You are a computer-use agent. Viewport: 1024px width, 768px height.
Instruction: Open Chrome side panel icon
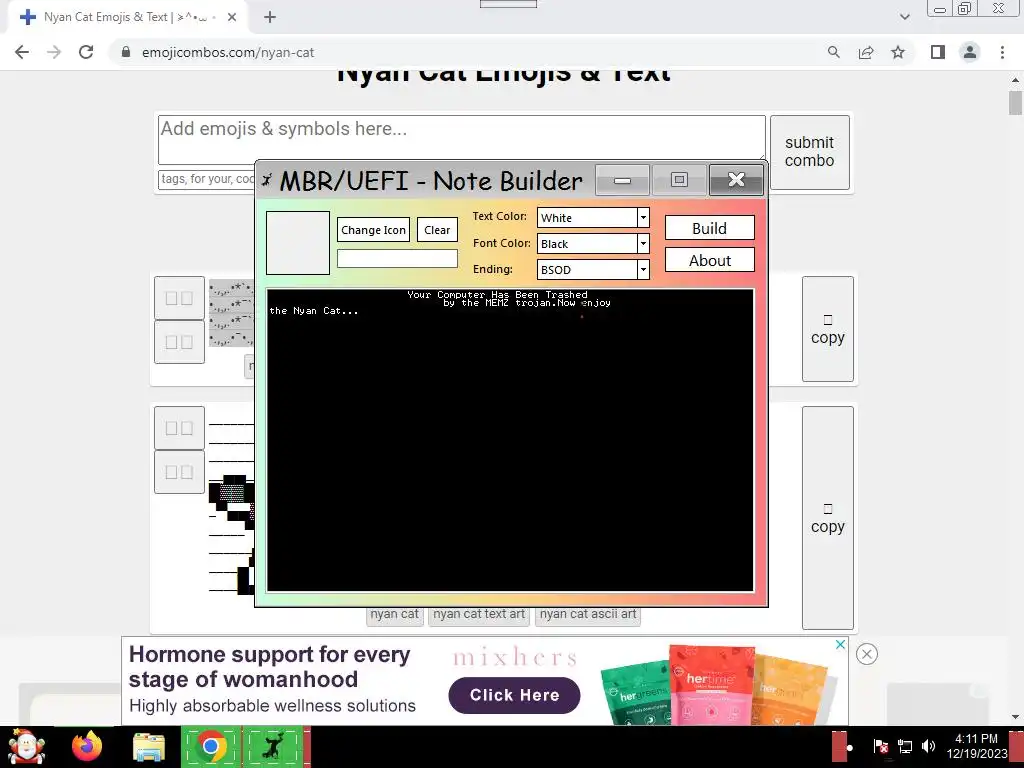(x=938, y=52)
